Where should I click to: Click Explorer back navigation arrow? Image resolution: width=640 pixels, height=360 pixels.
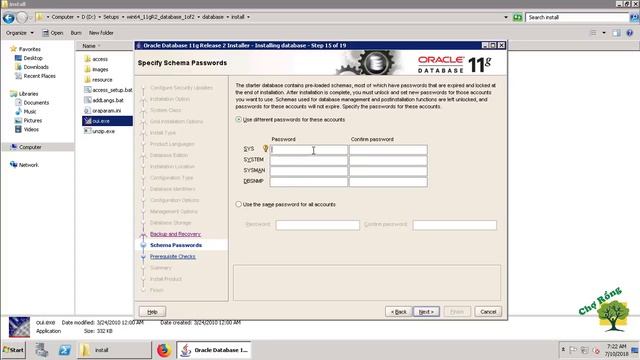(x=9, y=18)
